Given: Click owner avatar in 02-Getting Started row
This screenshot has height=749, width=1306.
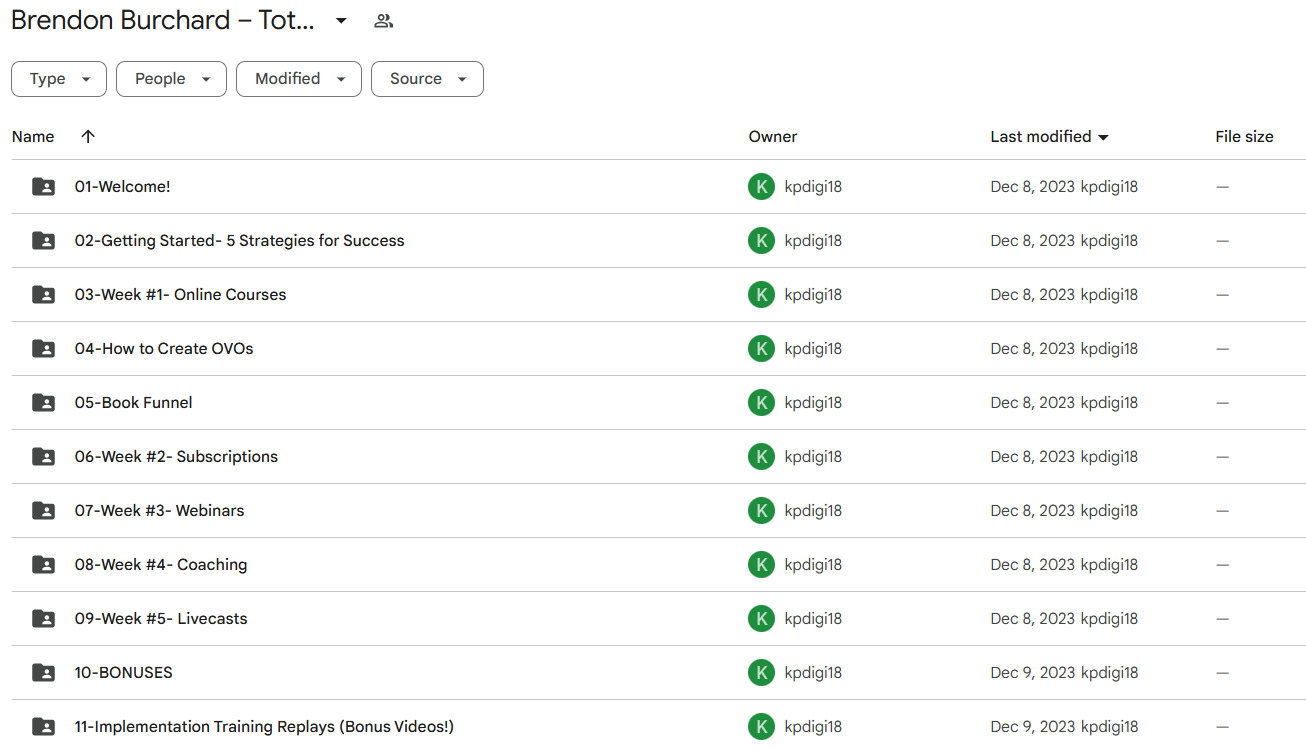Looking at the screenshot, I should (761, 241).
